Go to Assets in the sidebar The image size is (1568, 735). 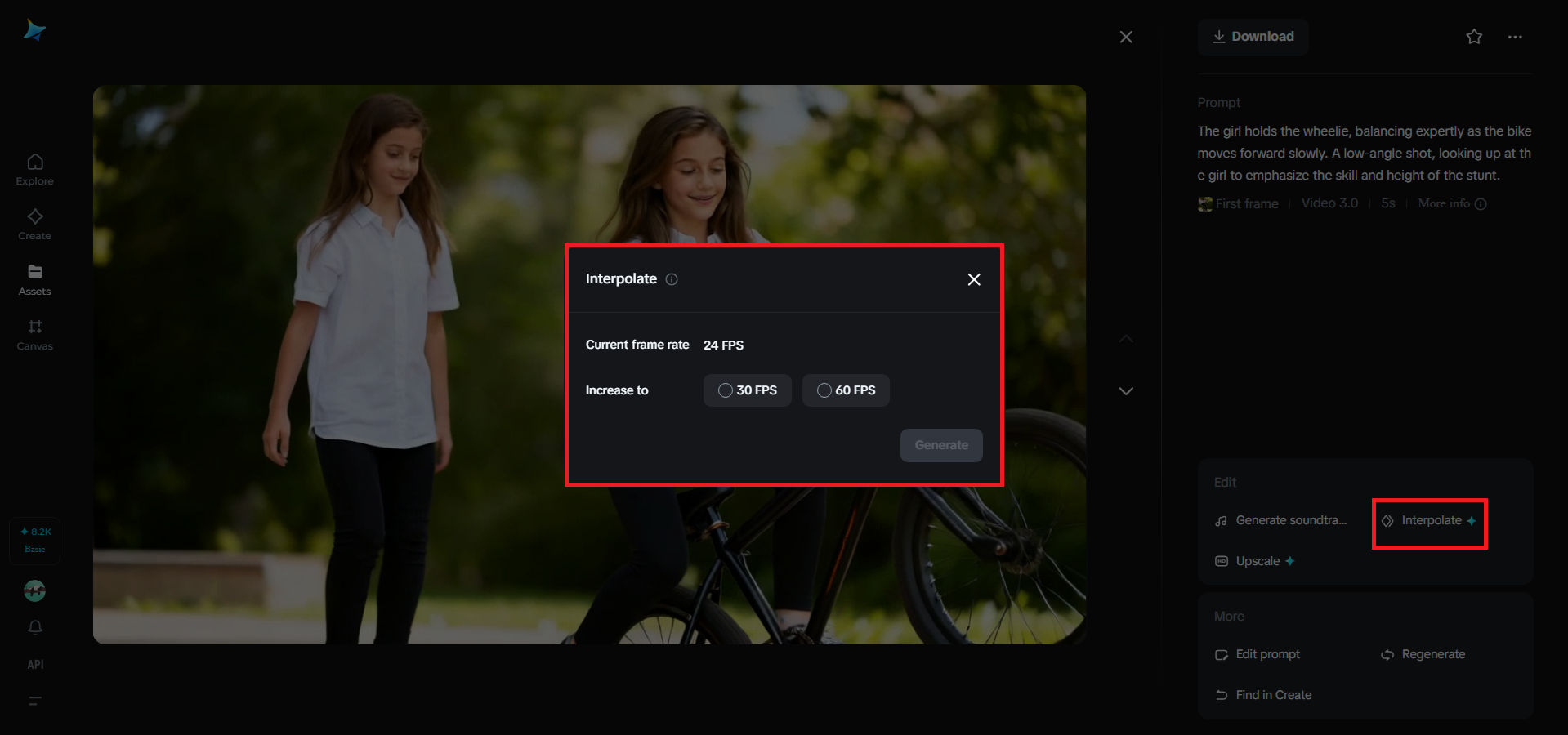(x=35, y=280)
